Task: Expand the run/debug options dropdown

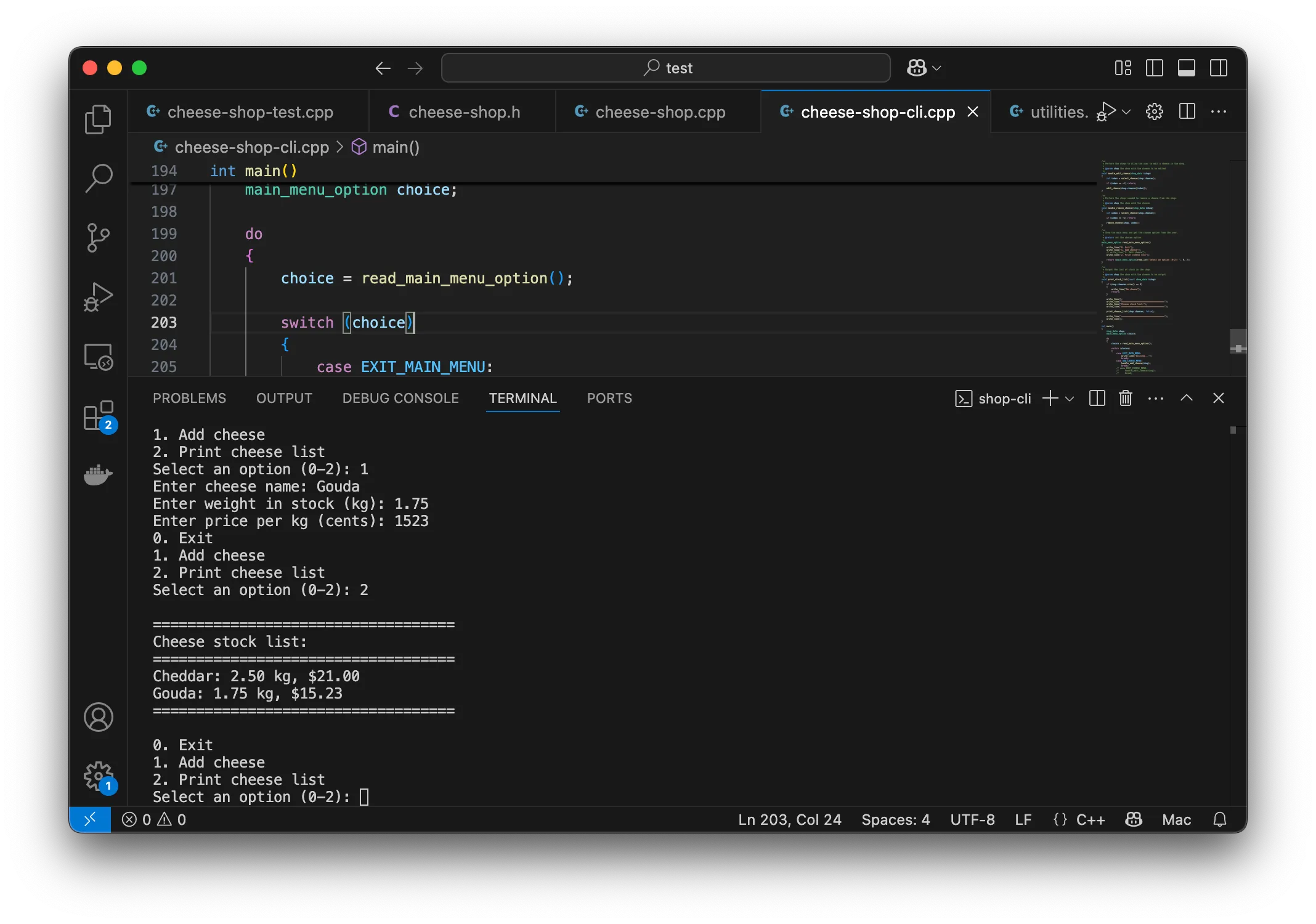Action: point(1127,111)
